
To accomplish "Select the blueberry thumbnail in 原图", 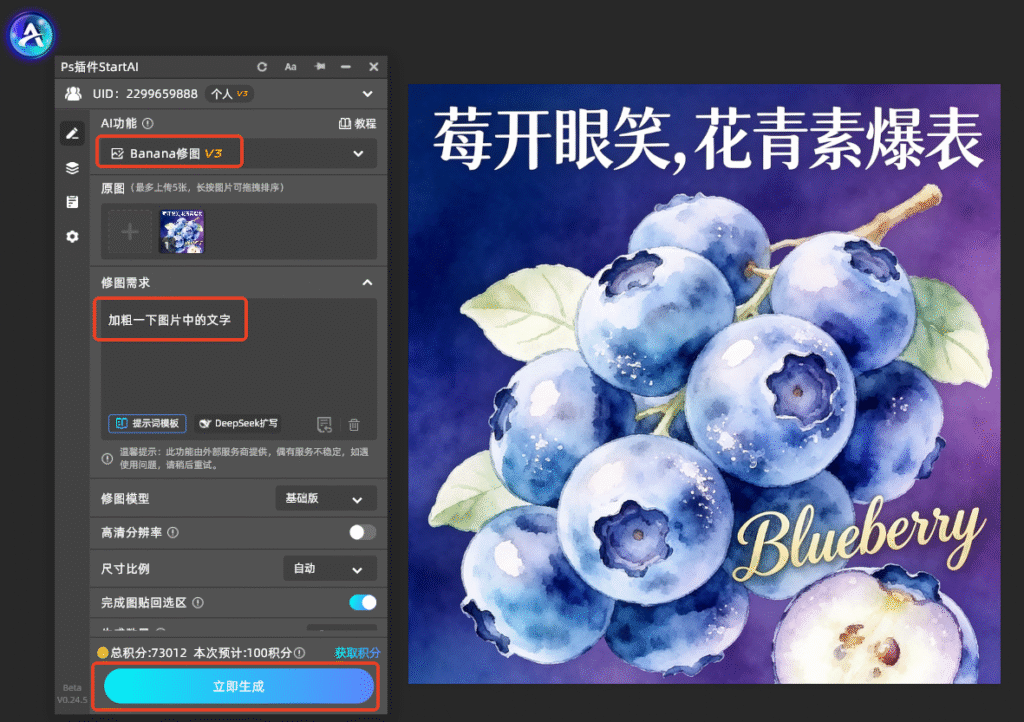I will 182,231.
